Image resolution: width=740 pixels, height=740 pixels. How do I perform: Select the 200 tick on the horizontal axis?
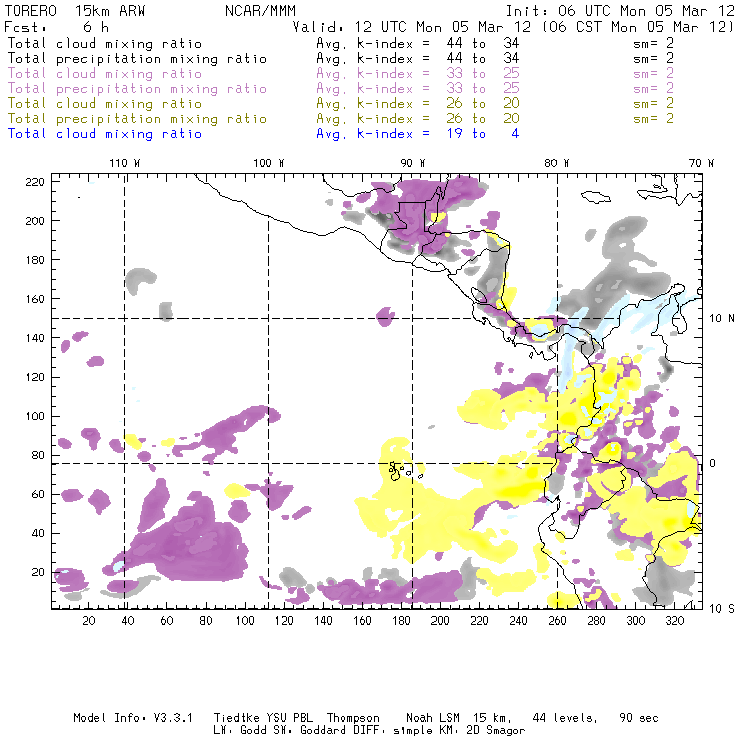point(440,621)
